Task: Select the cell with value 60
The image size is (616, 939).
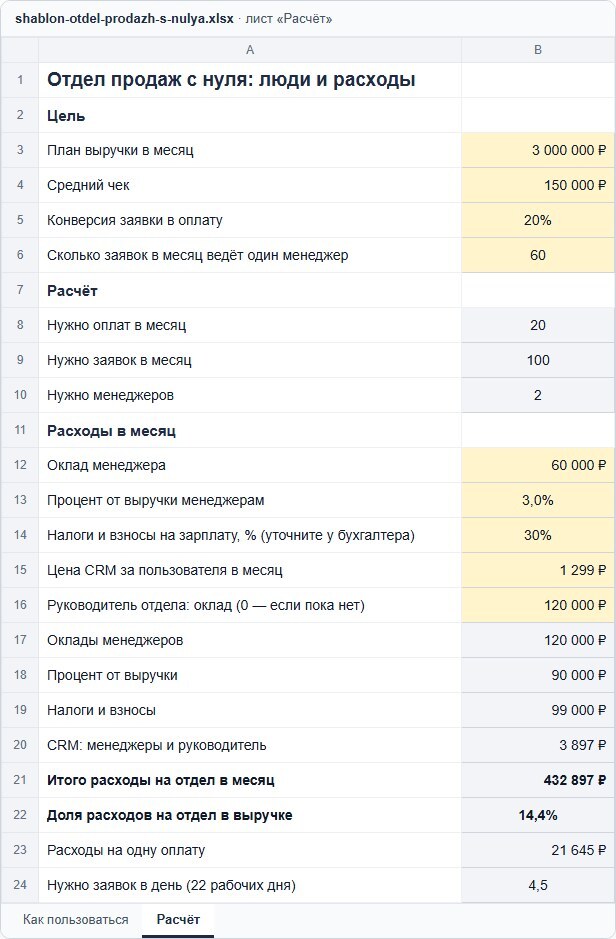Action: coord(538,255)
